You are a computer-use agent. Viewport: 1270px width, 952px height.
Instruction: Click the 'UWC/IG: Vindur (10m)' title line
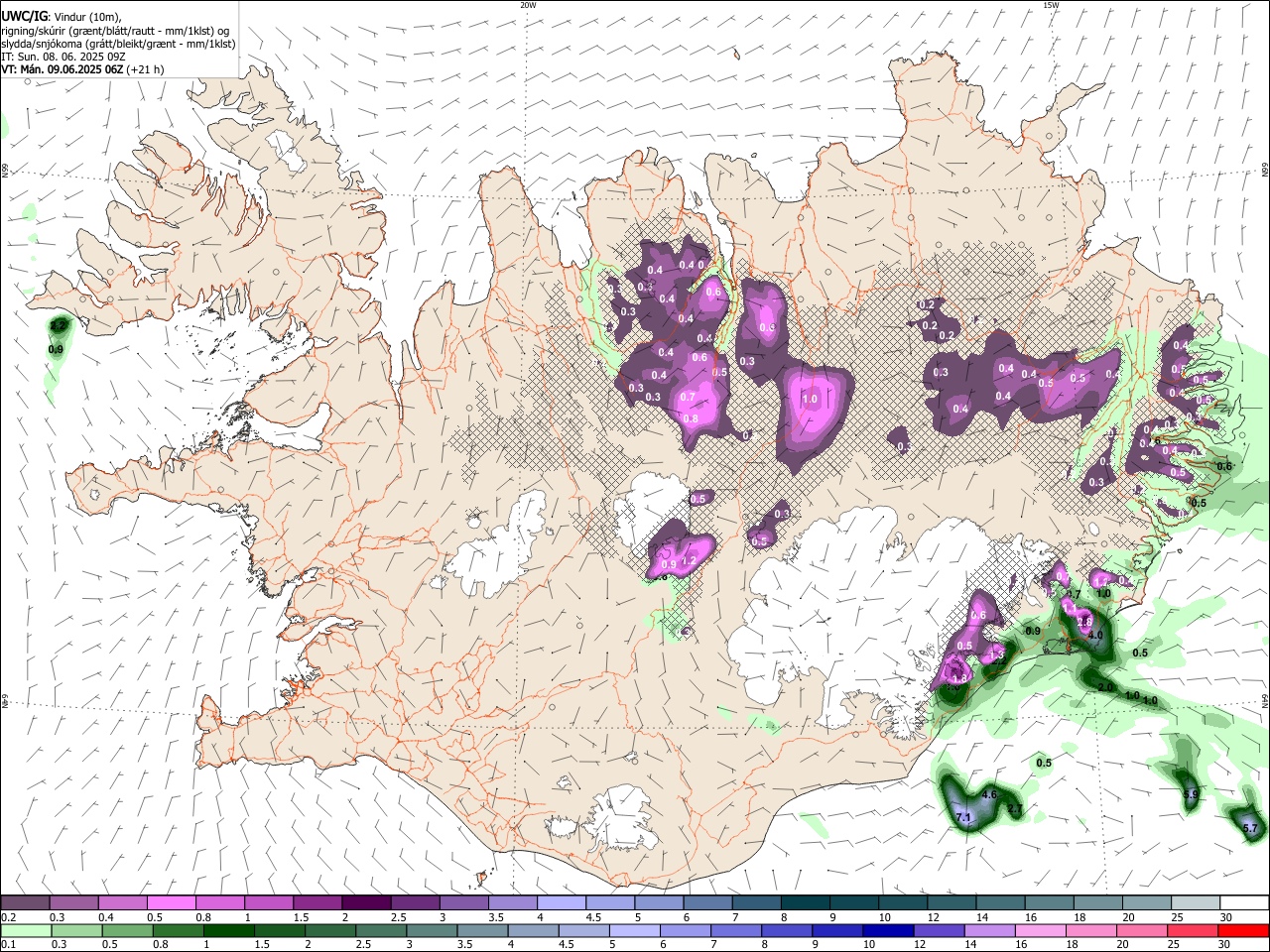[61, 16]
